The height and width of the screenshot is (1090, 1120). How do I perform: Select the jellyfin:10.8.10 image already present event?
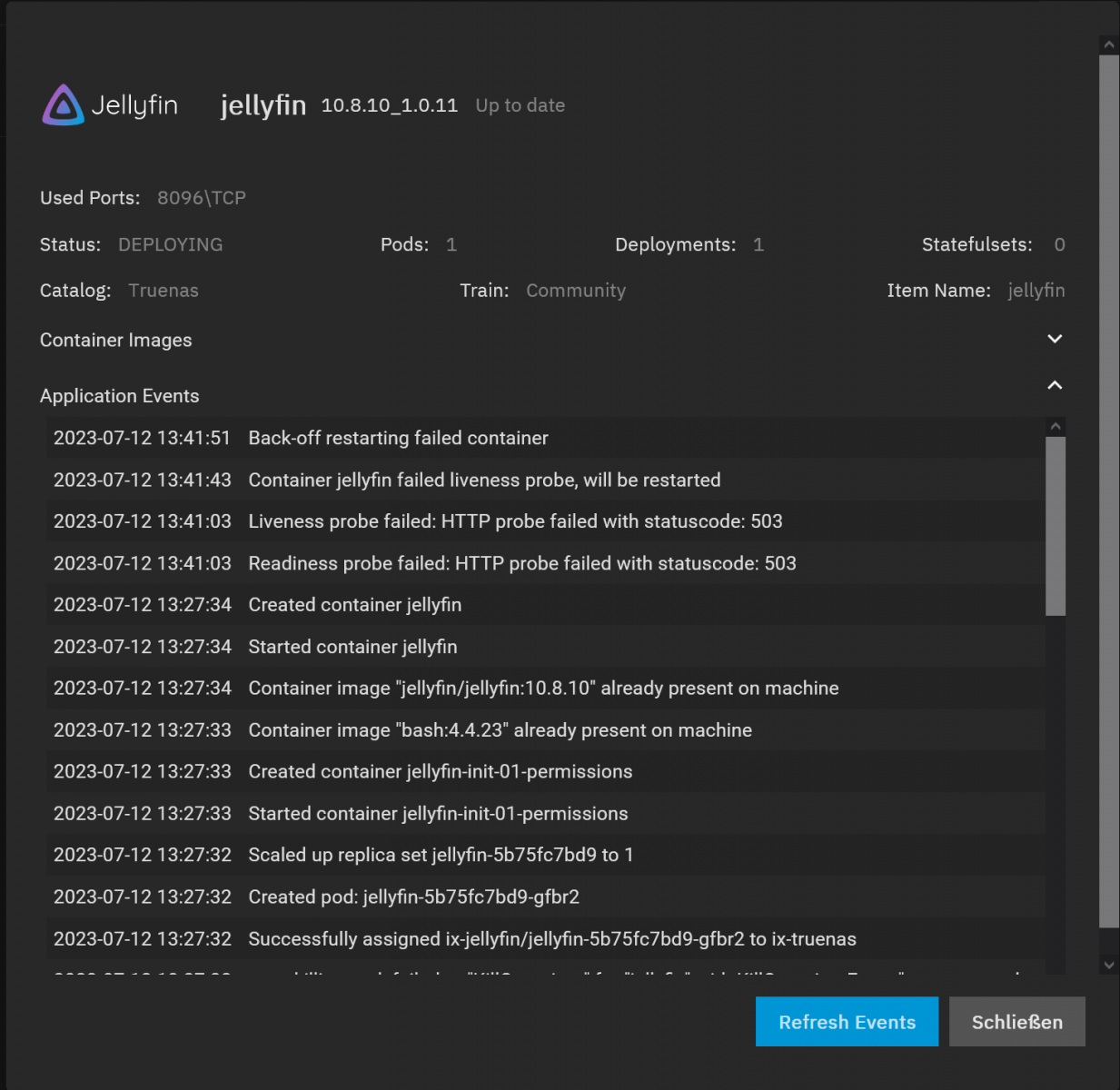click(545, 689)
